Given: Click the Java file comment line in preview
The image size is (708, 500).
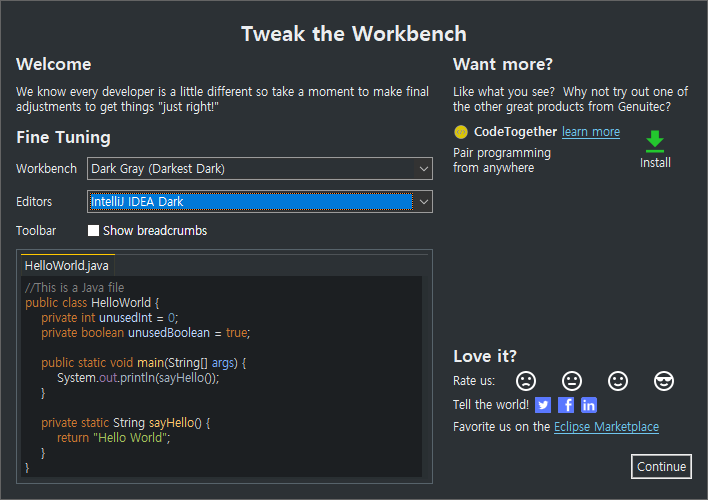Looking at the screenshot, I should (x=74, y=287).
